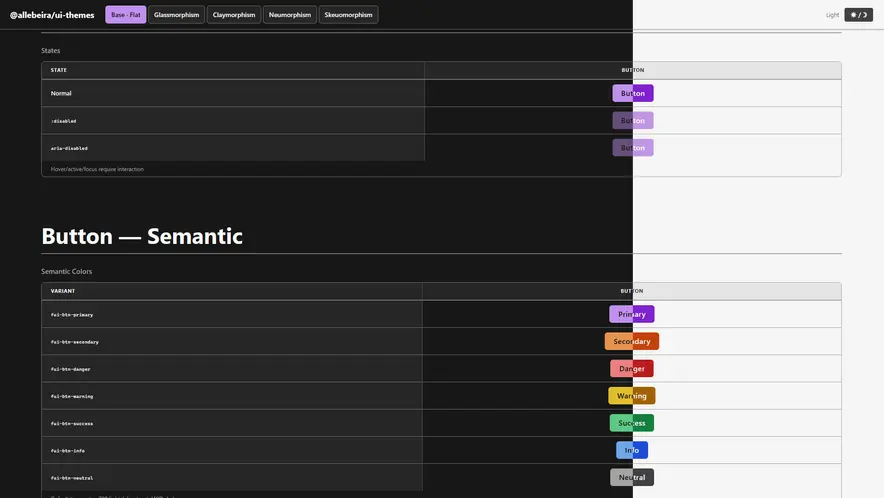Click the aria-disabled state label
Viewport: 884px width, 498px height.
tap(69, 148)
